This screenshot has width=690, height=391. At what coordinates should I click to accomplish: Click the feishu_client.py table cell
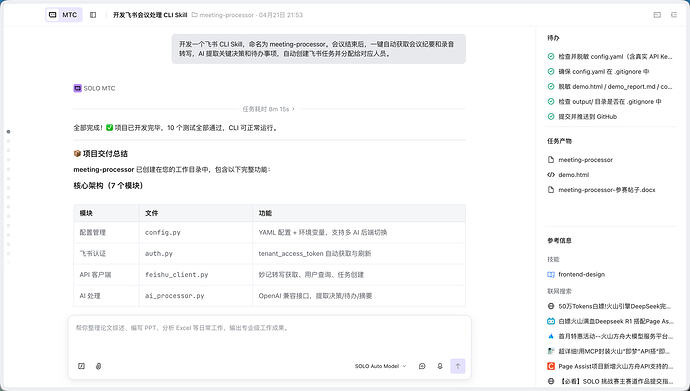195,274
